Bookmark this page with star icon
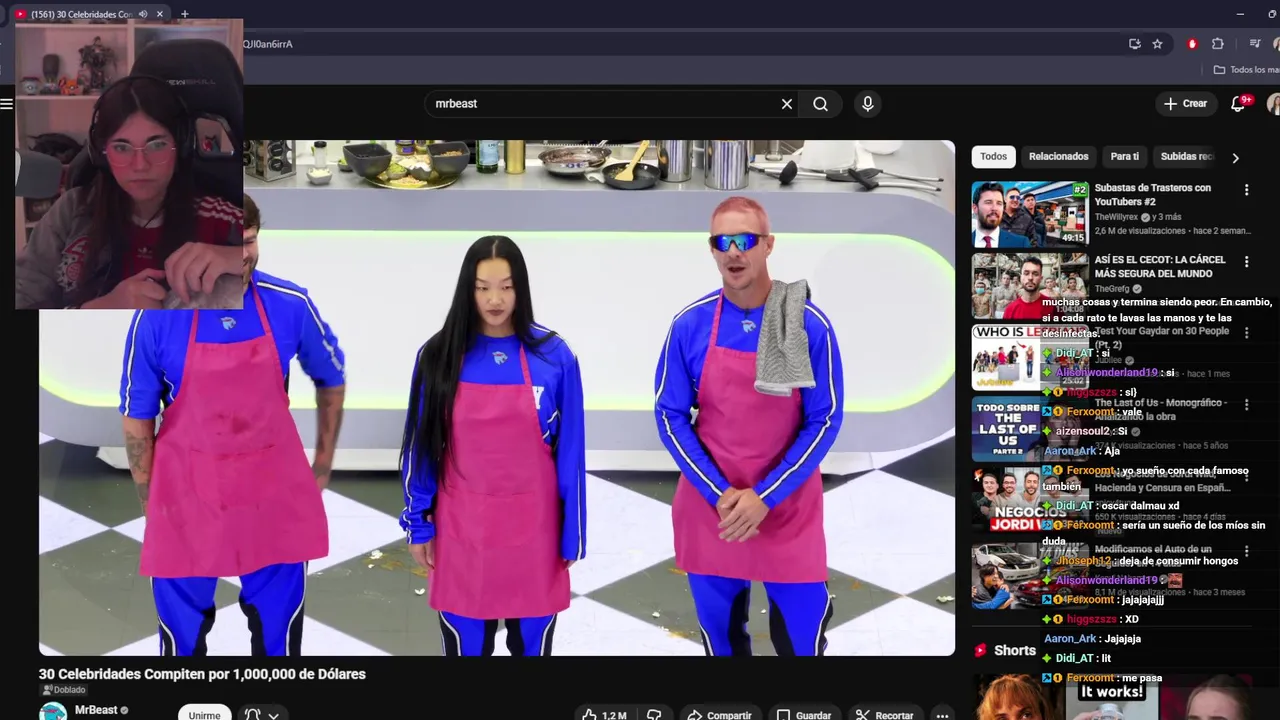This screenshot has height=720, width=1280. [1157, 44]
